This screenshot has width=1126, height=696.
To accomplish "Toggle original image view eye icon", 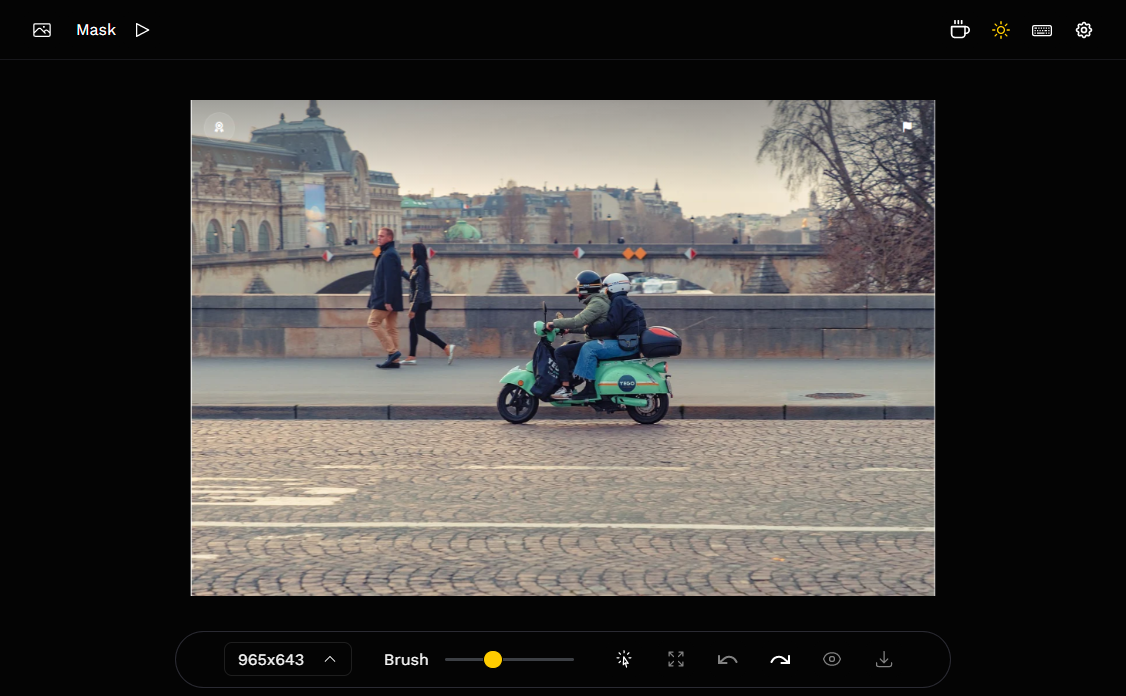I will tap(832, 659).
